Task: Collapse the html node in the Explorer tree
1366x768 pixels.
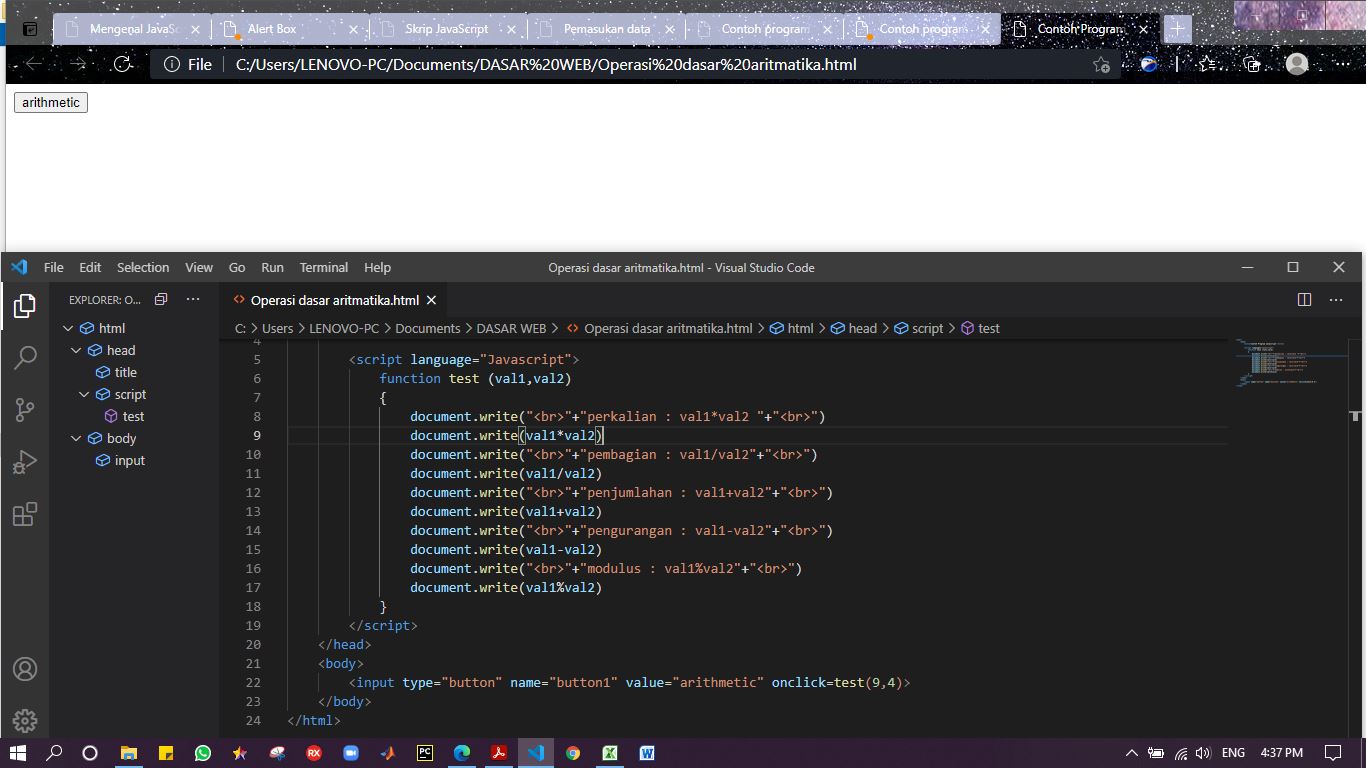Action: click(68, 327)
